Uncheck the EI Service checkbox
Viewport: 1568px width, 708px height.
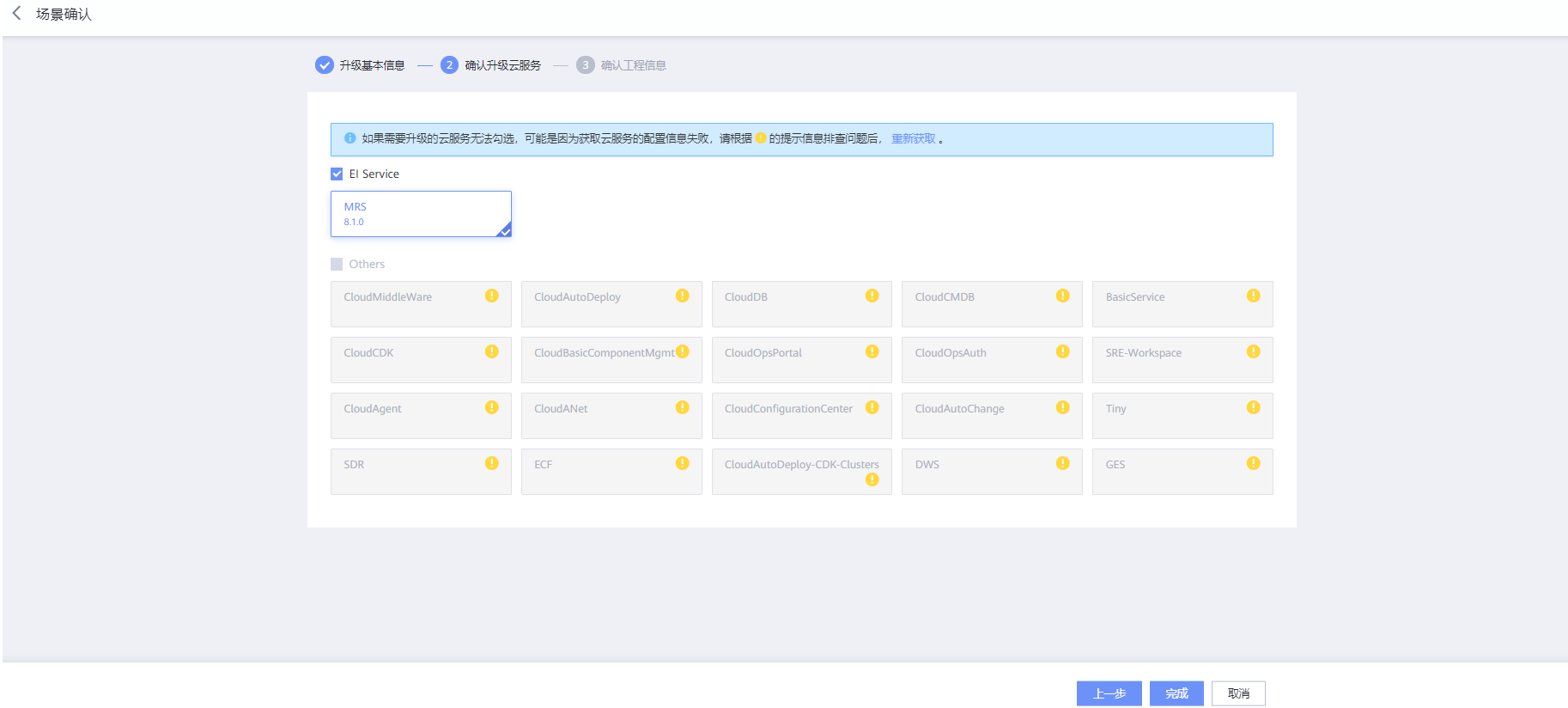(337, 174)
